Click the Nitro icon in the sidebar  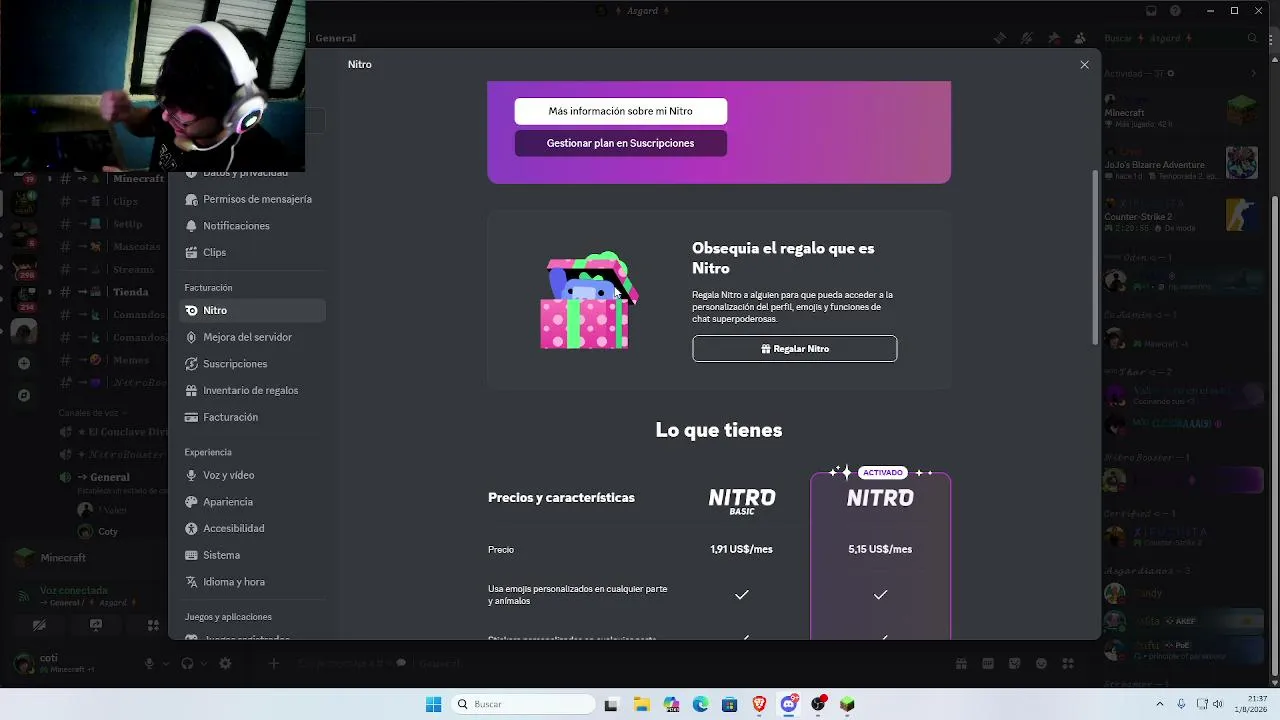(191, 310)
